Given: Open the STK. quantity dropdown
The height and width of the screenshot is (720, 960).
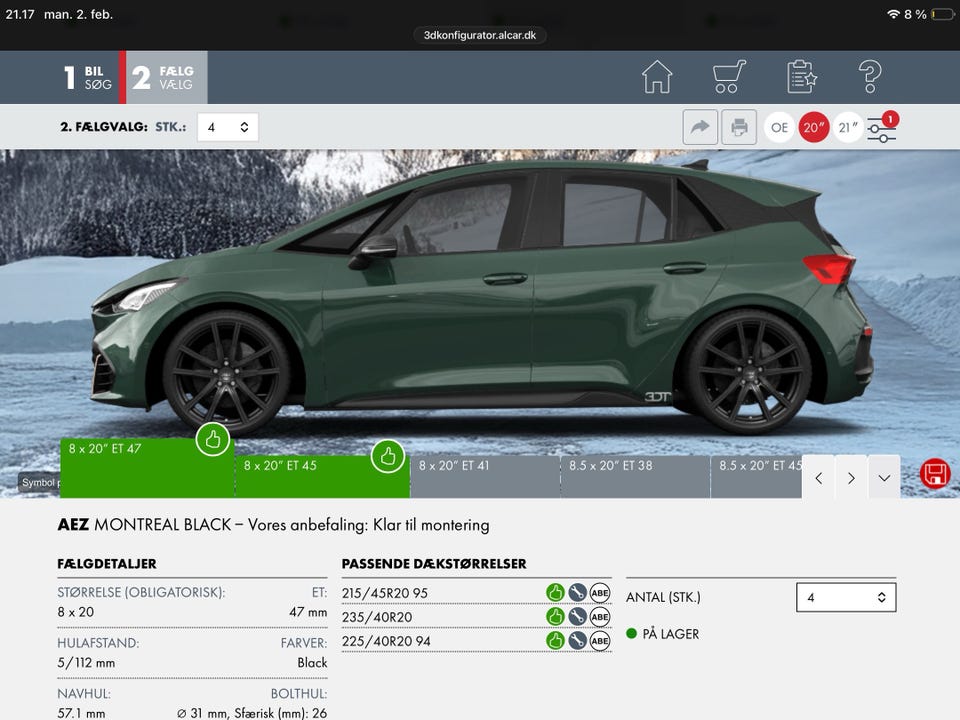Looking at the screenshot, I should coord(228,127).
